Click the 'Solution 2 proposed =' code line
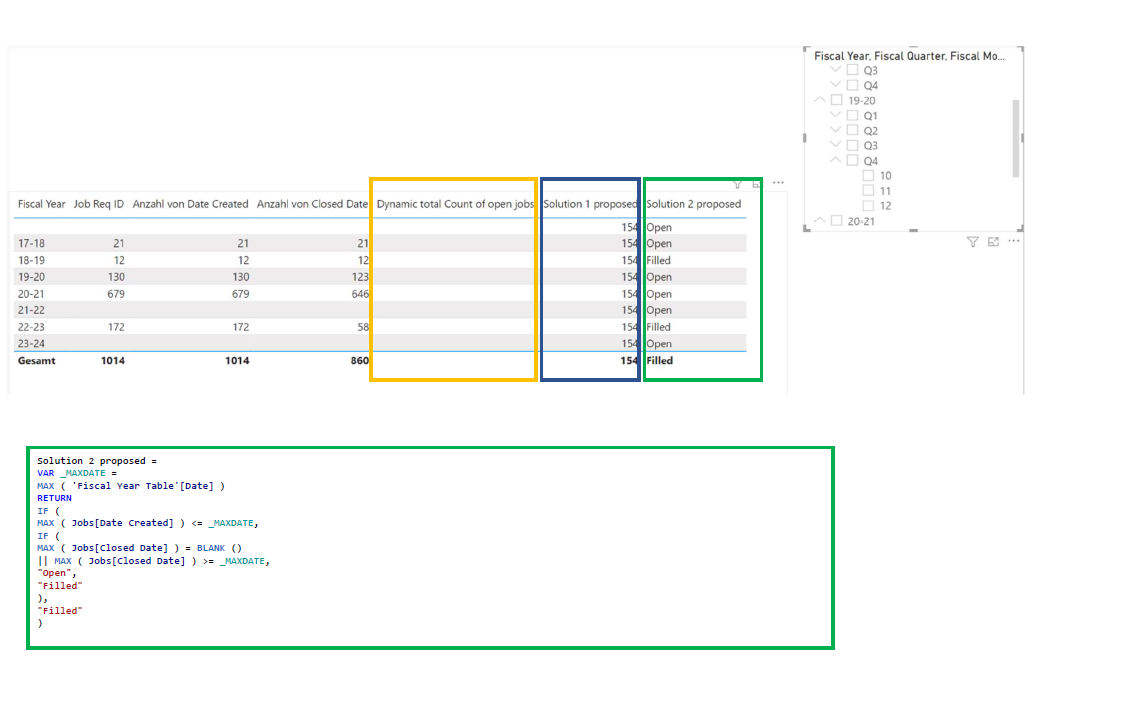1125x701 pixels. pyautogui.click(x=97, y=461)
